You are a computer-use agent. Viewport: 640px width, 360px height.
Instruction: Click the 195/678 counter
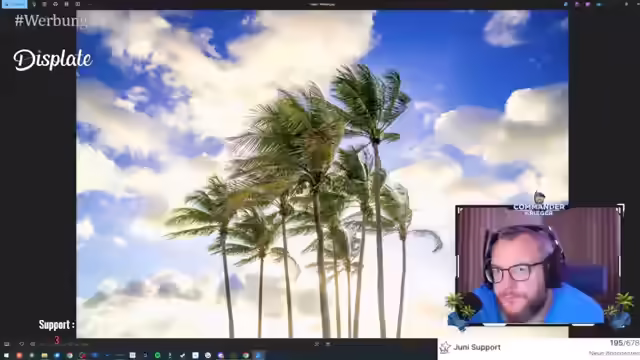(x=624, y=343)
